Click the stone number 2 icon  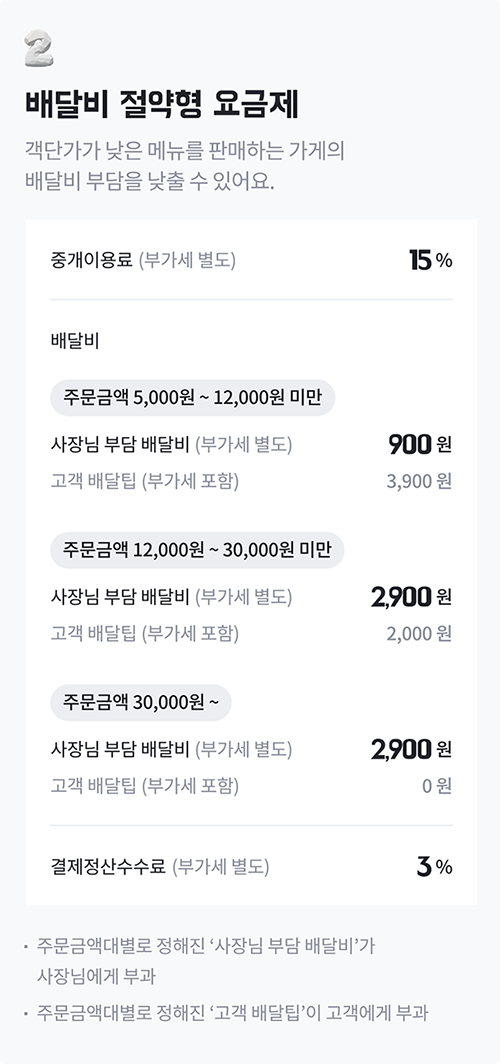click(x=39, y=49)
